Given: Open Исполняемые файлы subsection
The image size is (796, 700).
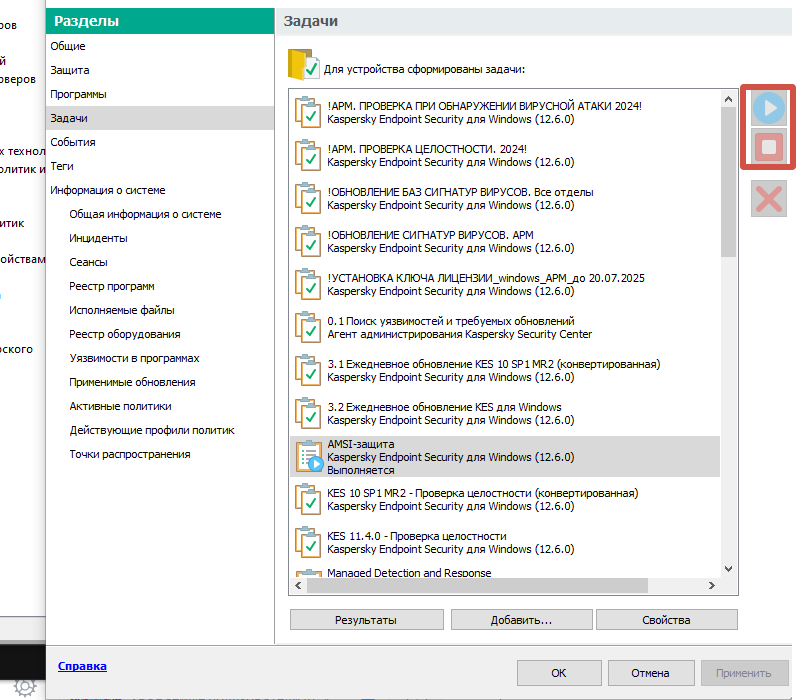Looking at the screenshot, I should [122, 310].
